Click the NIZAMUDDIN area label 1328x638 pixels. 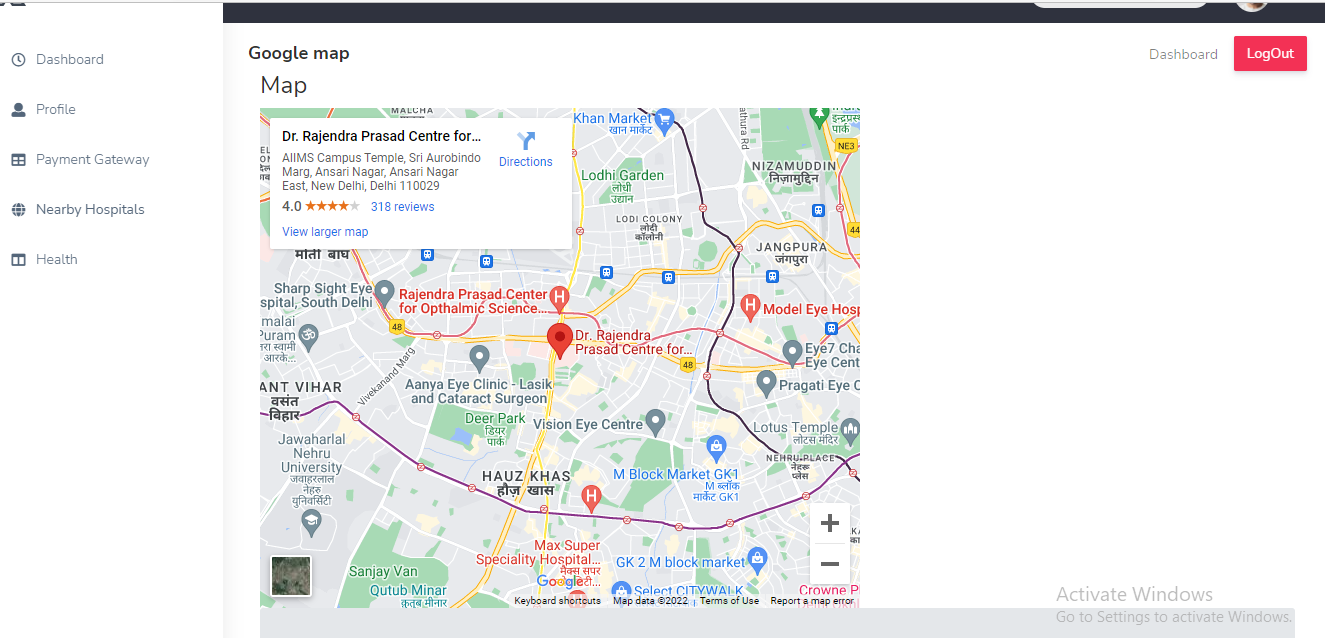tap(793, 165)
